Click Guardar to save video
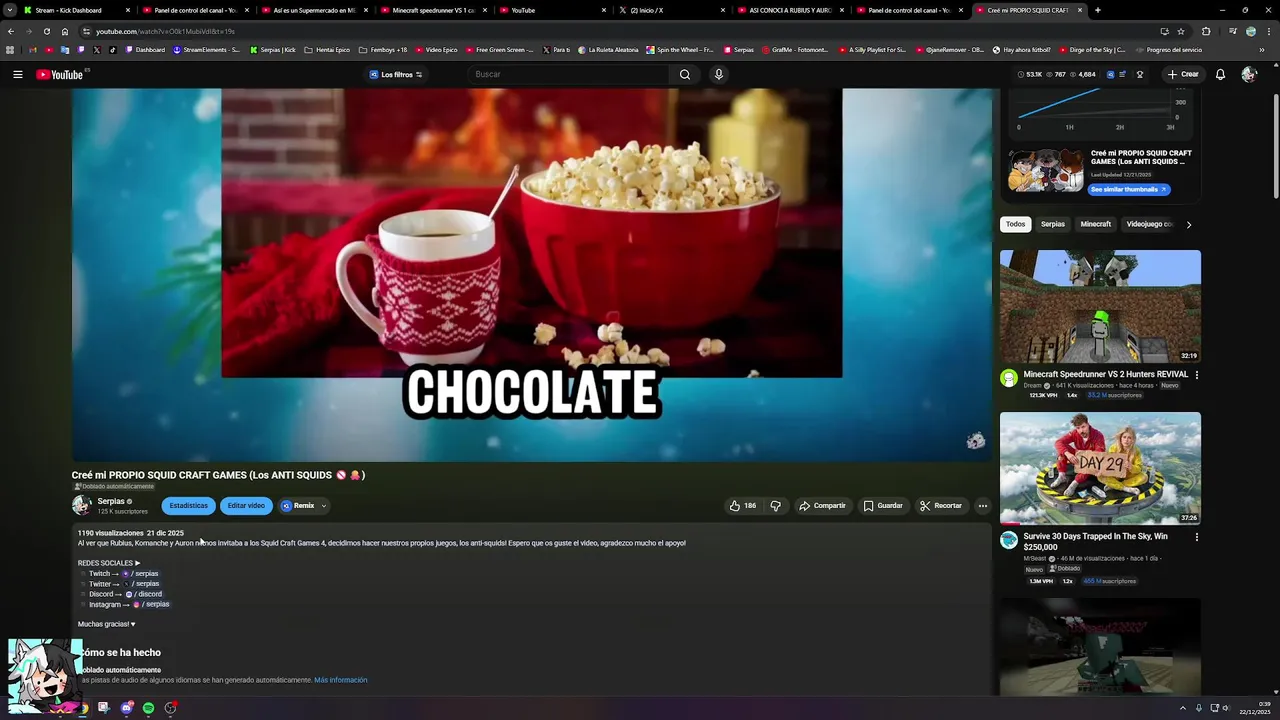Image resolution: width=1280 pixels, height=720 pixels. click(883, 506)
